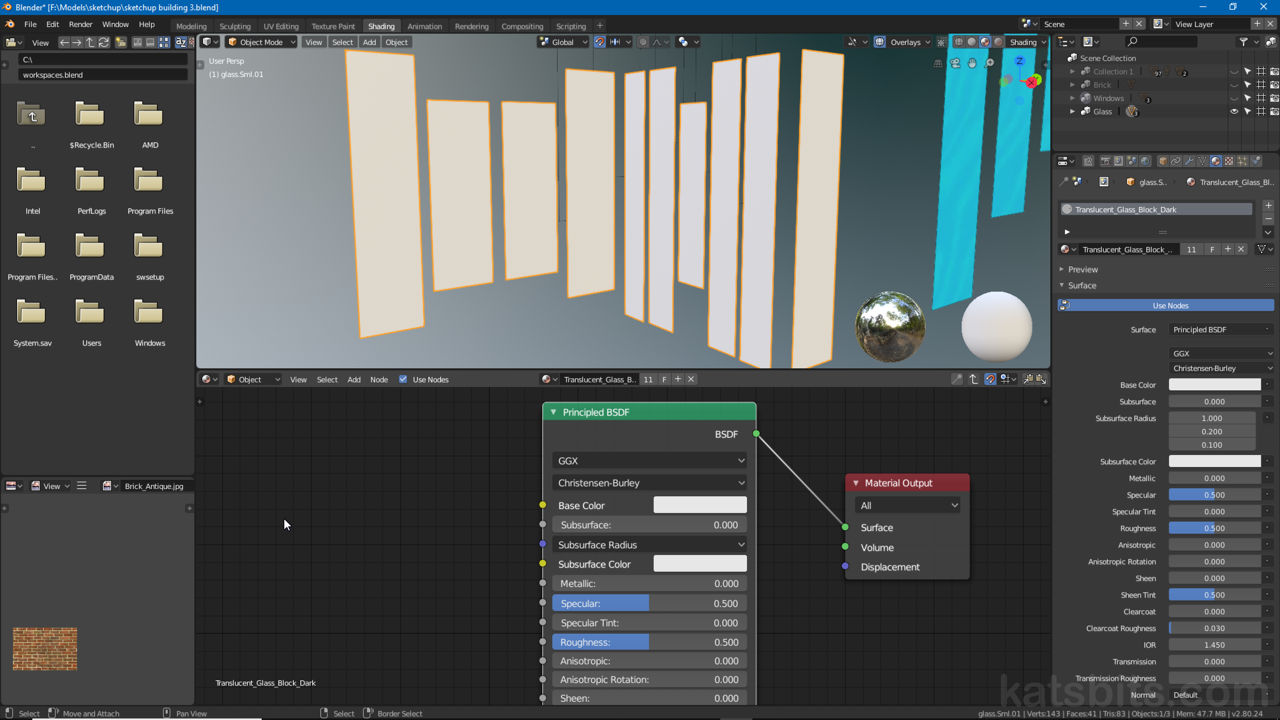Switch to the Animation workspace tab
This screenshot has width=1280, height=720.
[424, 26]
